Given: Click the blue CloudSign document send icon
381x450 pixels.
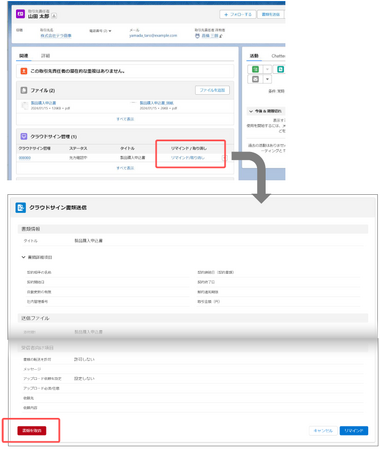Looking at the screenshot, I should [21, 207].
